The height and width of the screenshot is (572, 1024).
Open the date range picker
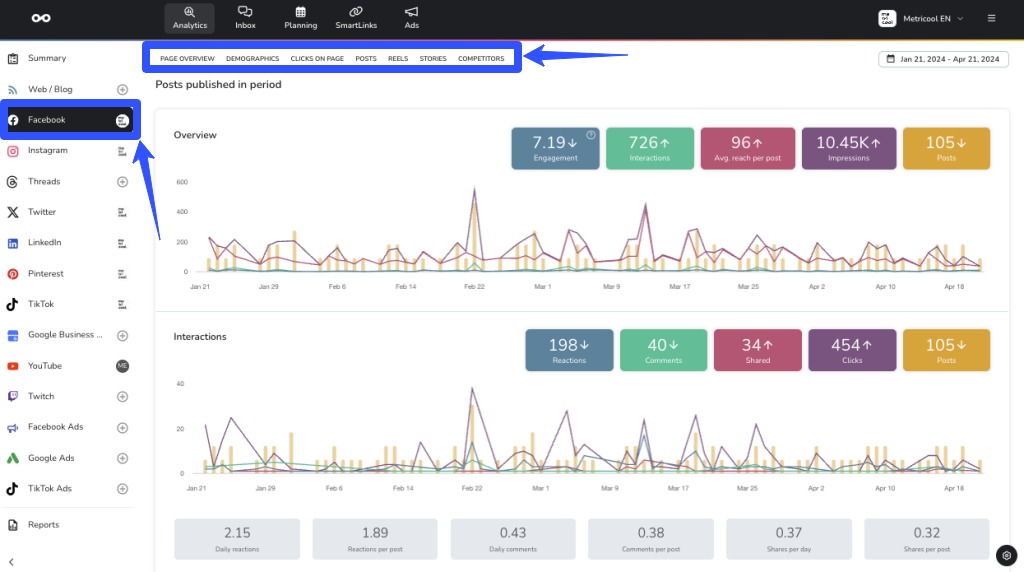point(943,59)
